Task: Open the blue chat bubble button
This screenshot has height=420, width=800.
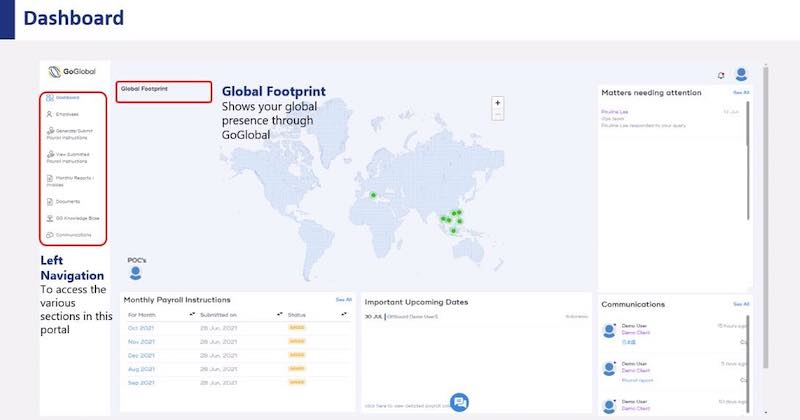Action: [x=459, y=402]
